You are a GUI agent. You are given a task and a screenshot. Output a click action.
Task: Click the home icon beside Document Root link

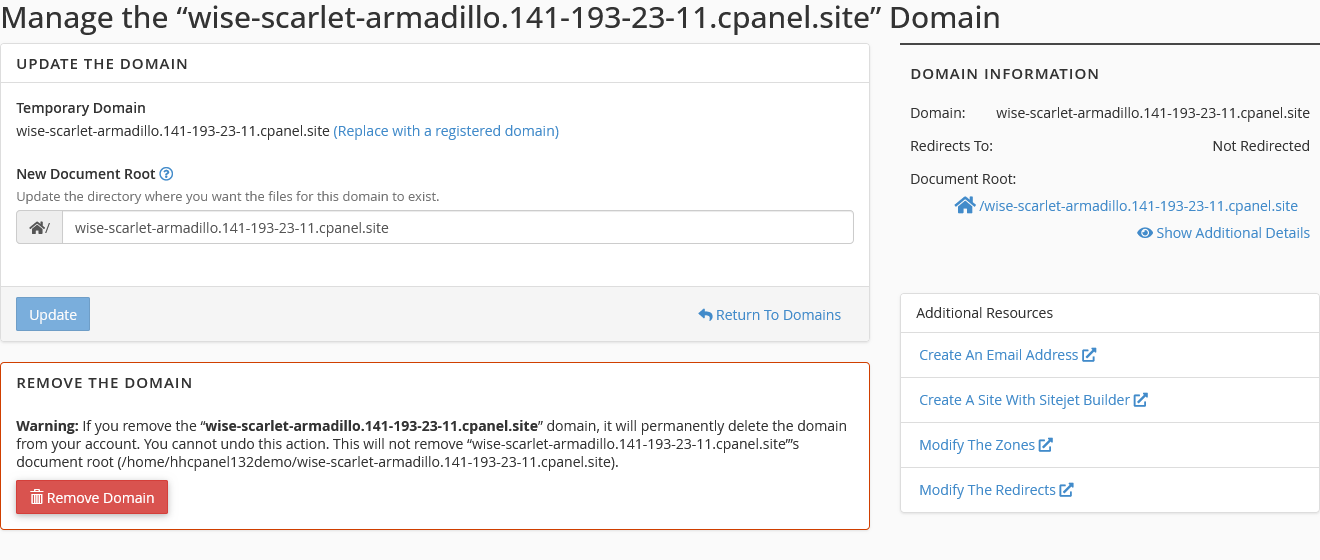click(964, 205)
